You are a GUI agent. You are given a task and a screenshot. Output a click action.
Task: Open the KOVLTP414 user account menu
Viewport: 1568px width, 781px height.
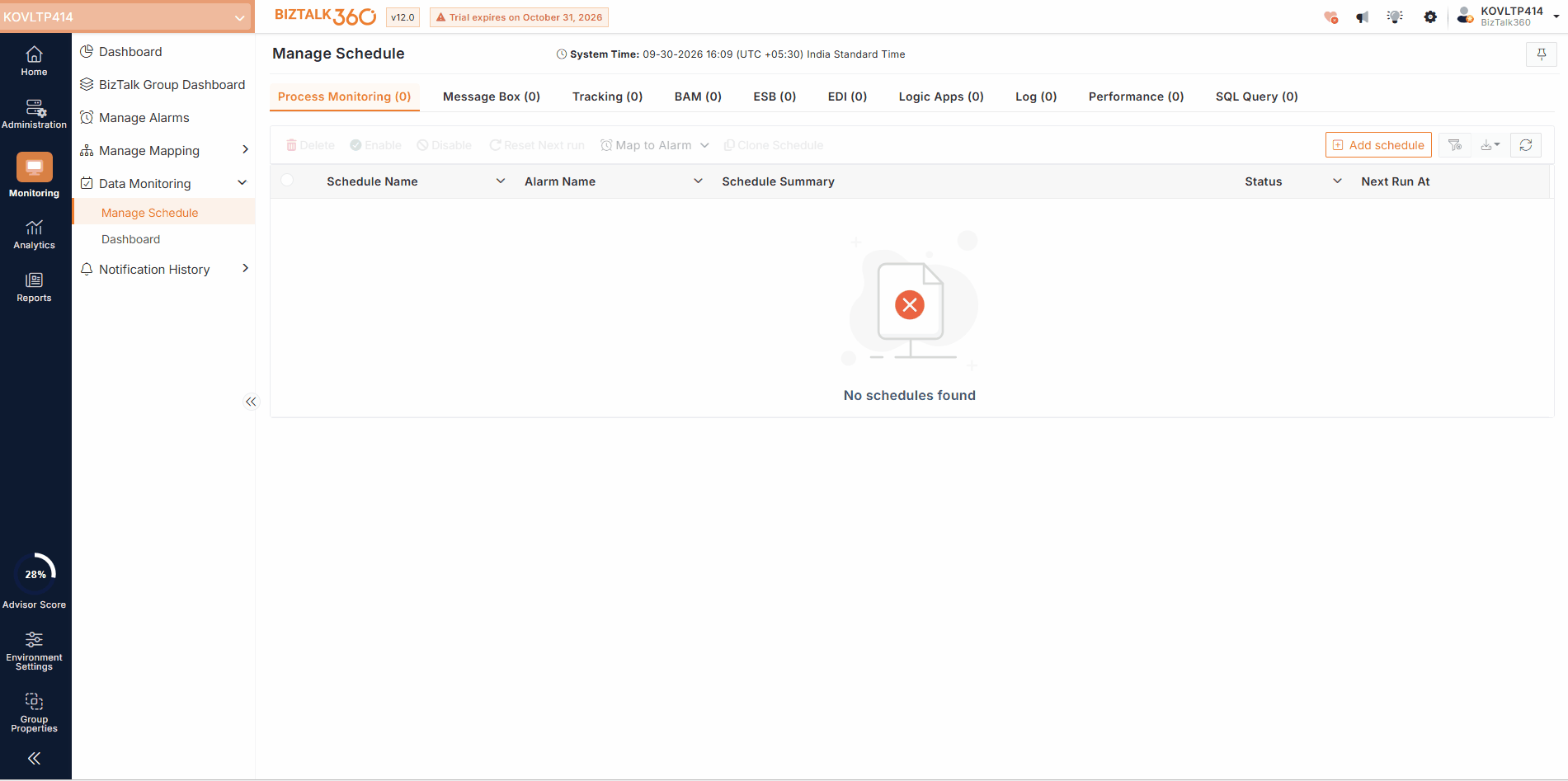1509,16
